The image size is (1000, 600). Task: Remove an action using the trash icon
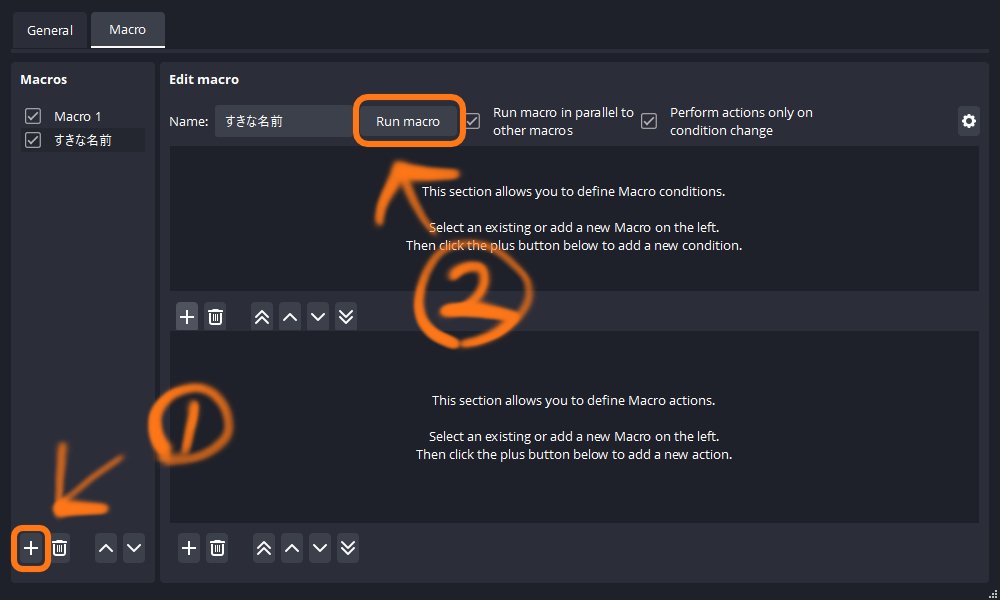click(x=216, y=548)
